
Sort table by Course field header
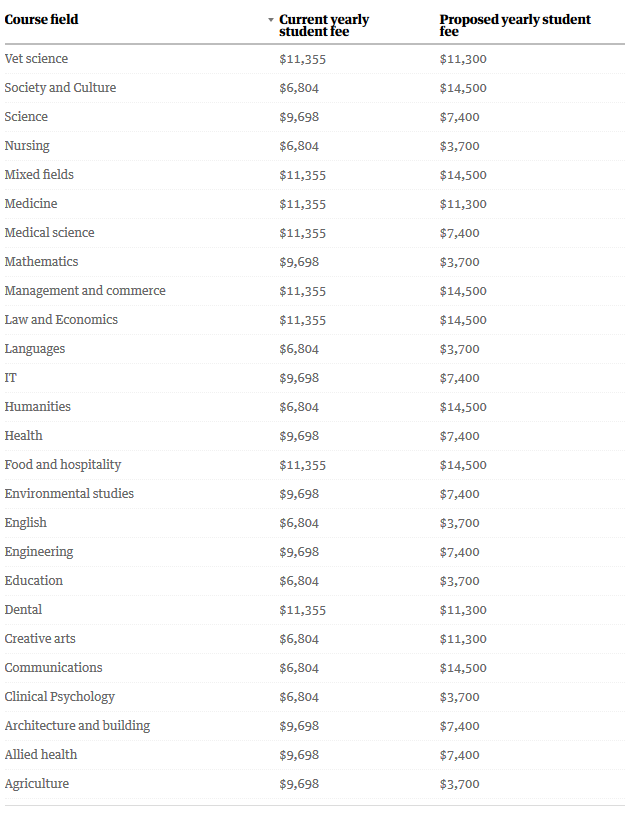(41, 20)
